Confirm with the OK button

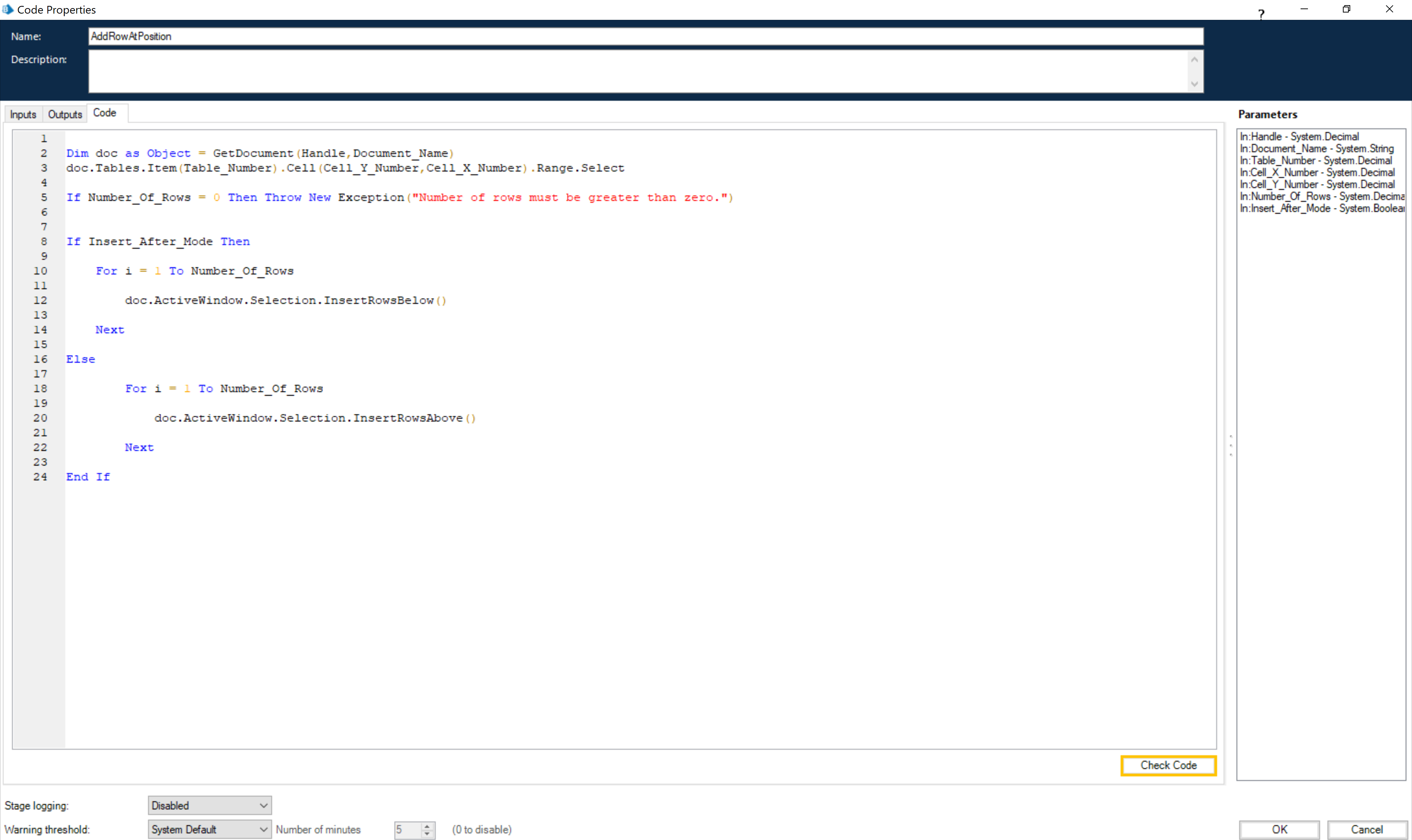click(x=1279, y=829)
